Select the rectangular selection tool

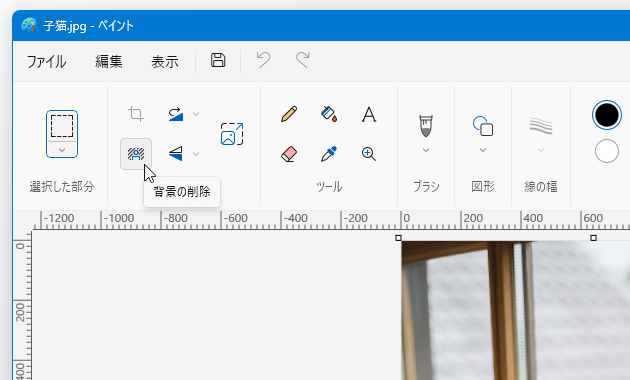pyautogui.click(x=62, y=126)
